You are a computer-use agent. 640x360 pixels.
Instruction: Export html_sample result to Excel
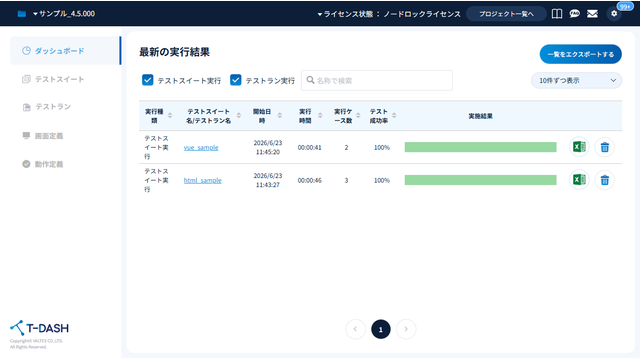tap(579, 180)
